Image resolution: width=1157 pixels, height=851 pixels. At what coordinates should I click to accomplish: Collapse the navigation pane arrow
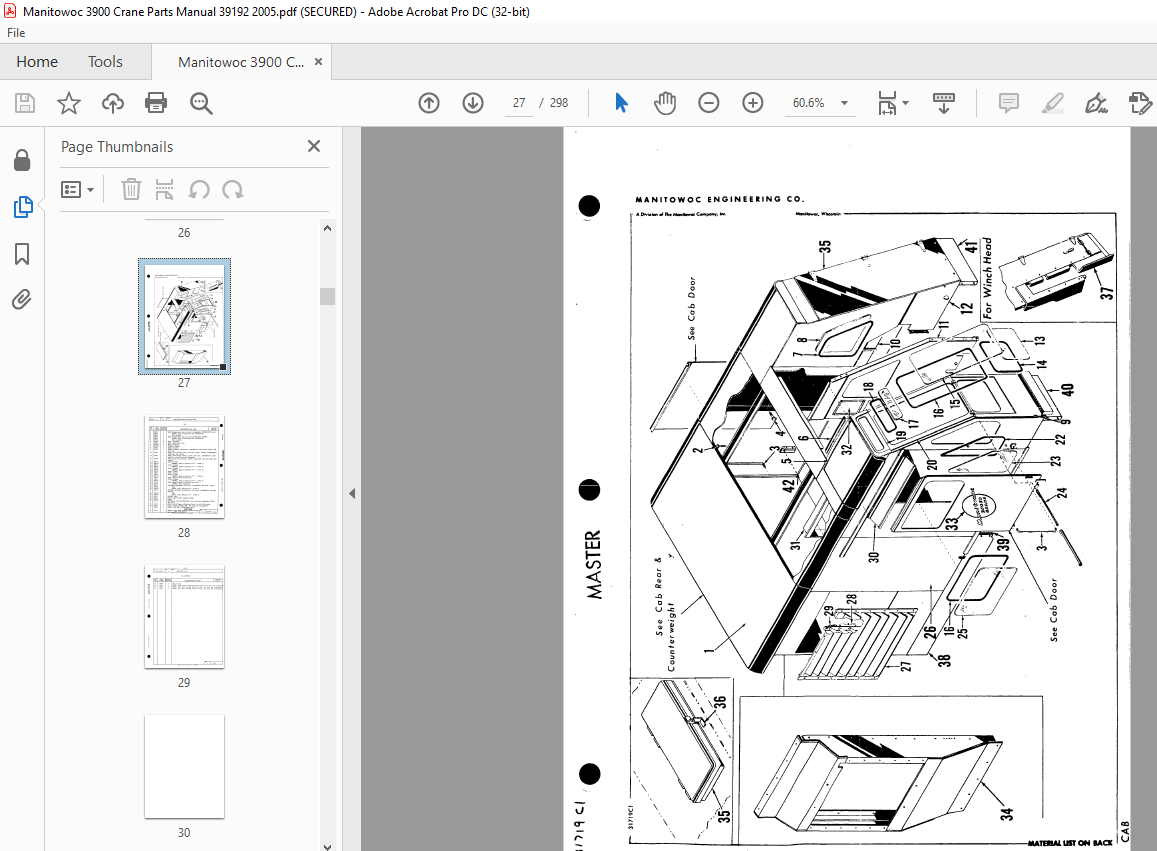tap(352, 493)
